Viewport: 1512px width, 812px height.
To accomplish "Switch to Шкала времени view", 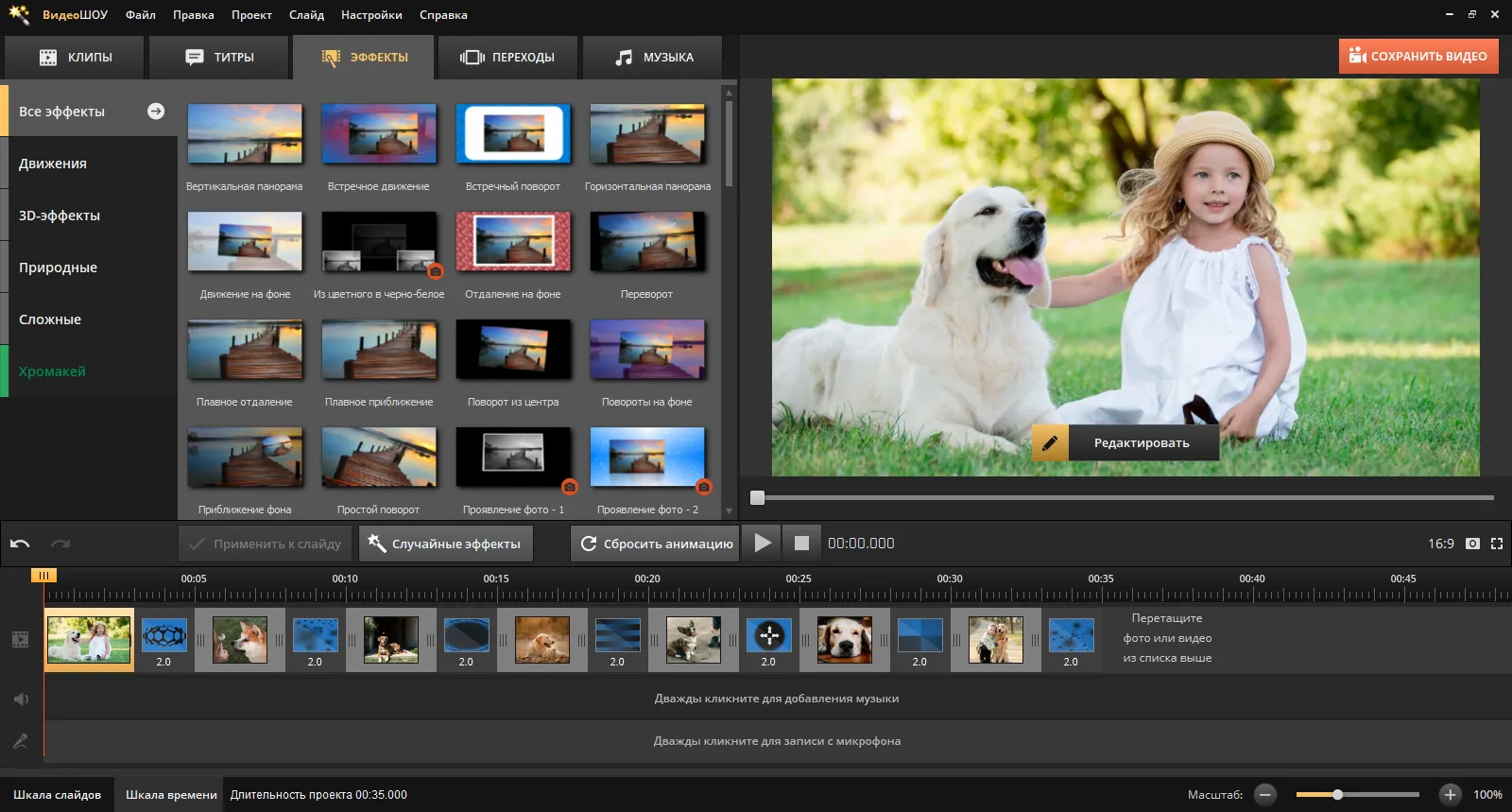I will (x=171, y=795).
